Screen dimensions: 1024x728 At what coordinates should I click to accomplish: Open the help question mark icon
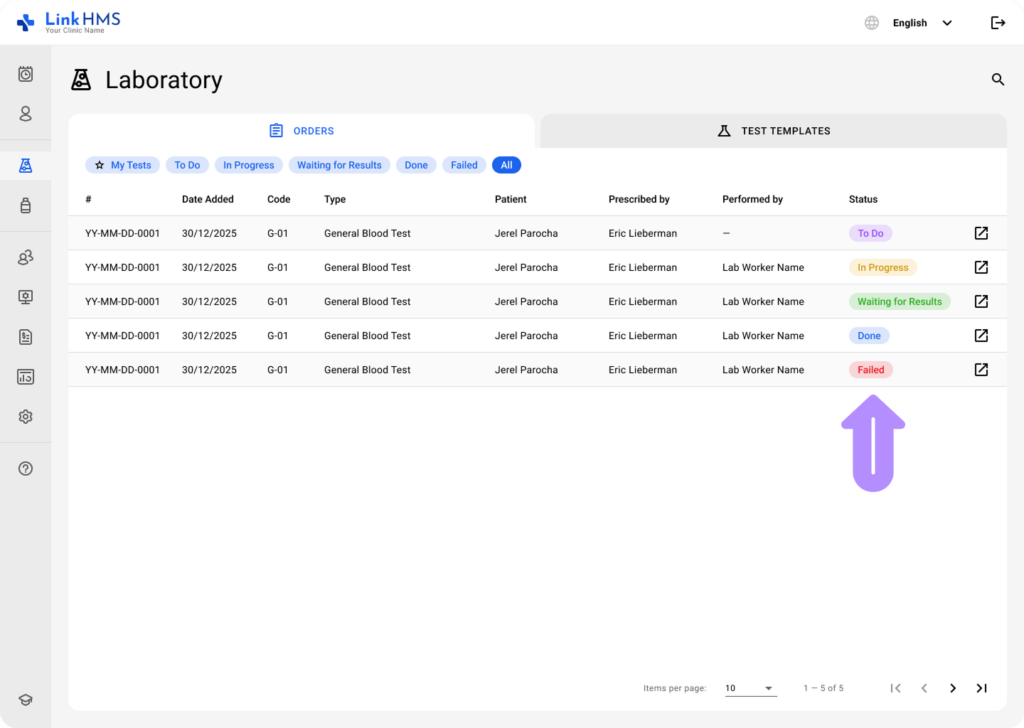pos(26,469)
